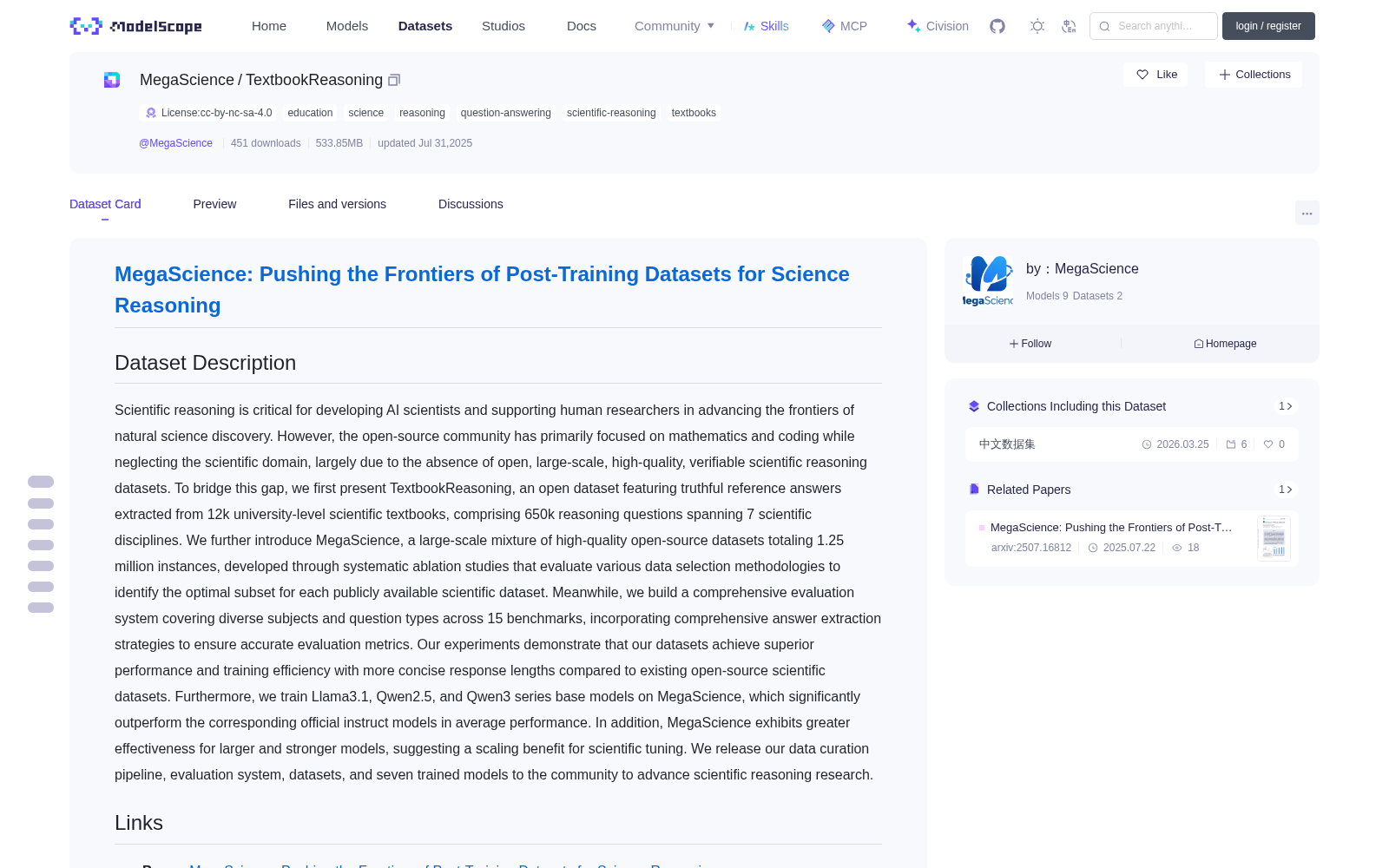This screenshot has height=868, width=1389.
Task: Click the license badge icon
Action: [x=151, y=113]
